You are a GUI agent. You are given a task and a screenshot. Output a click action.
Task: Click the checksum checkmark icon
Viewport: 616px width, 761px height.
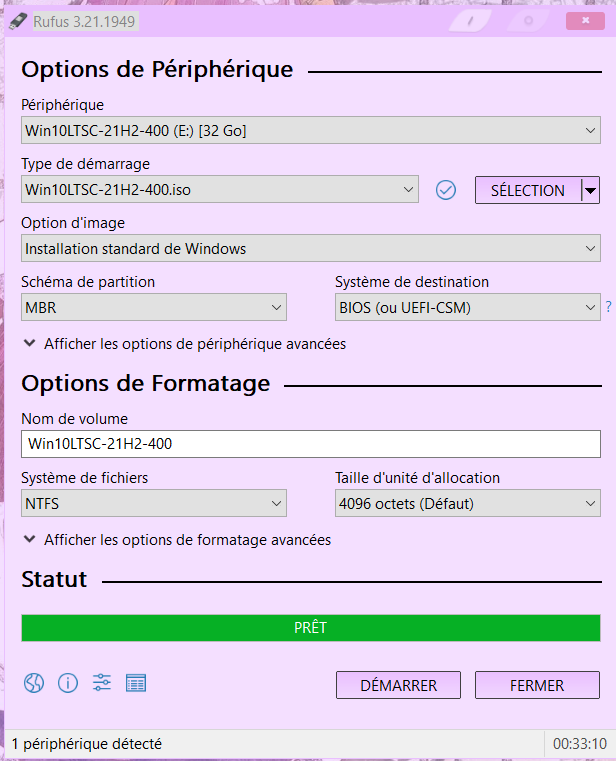coord(446,190)
